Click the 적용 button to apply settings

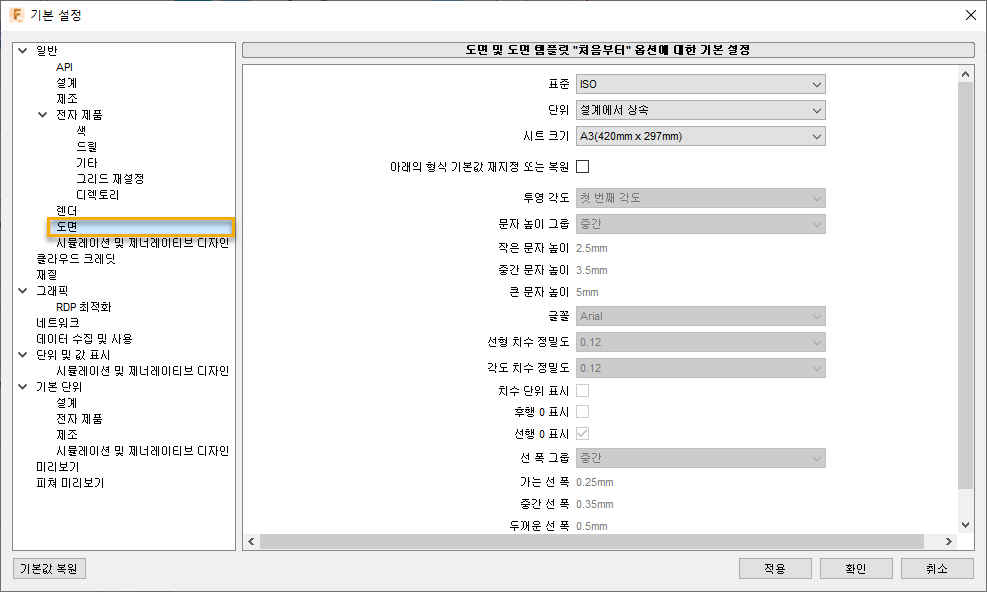point(775,568)
